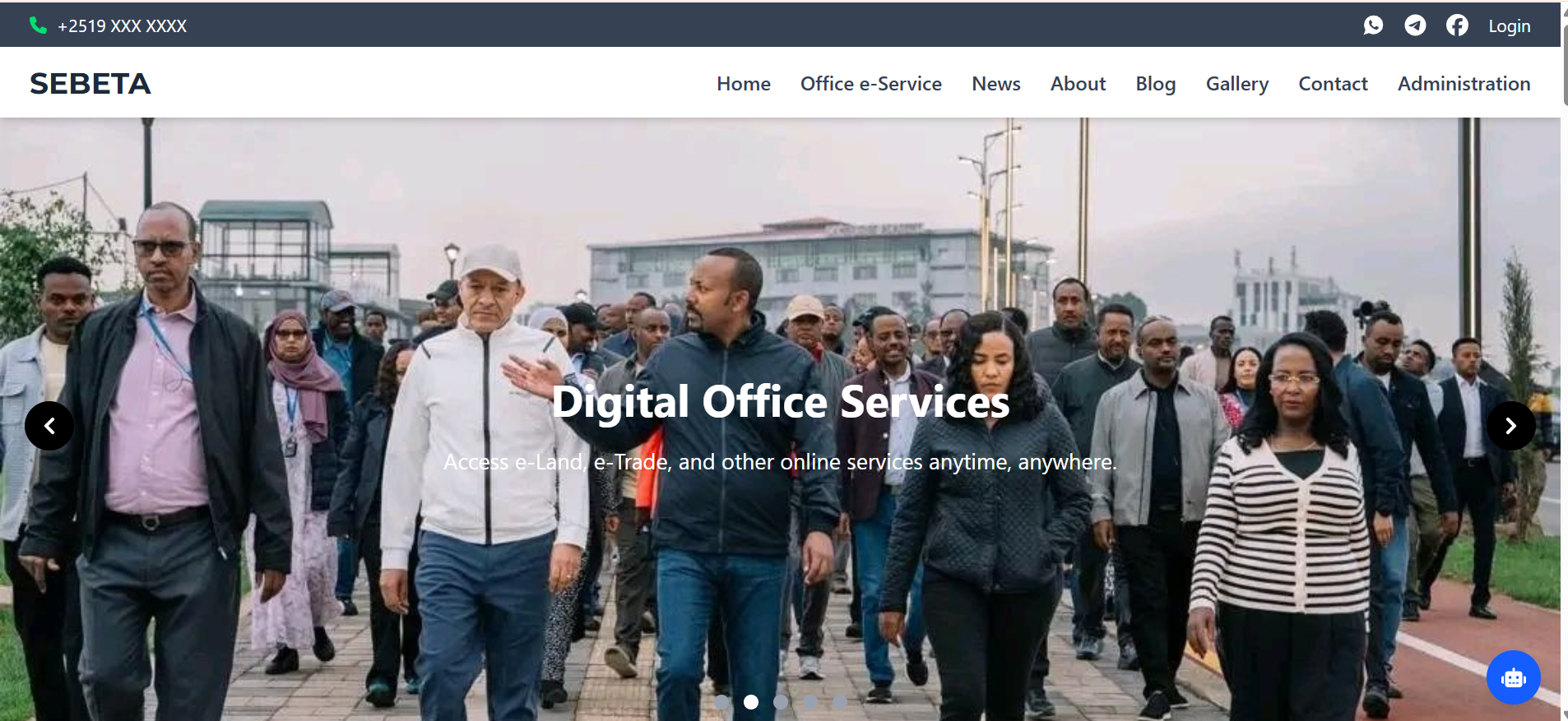This screenshot has height=721, width=1568.
Task: Select the first carousel indicator dot
Action: point(721,702)
